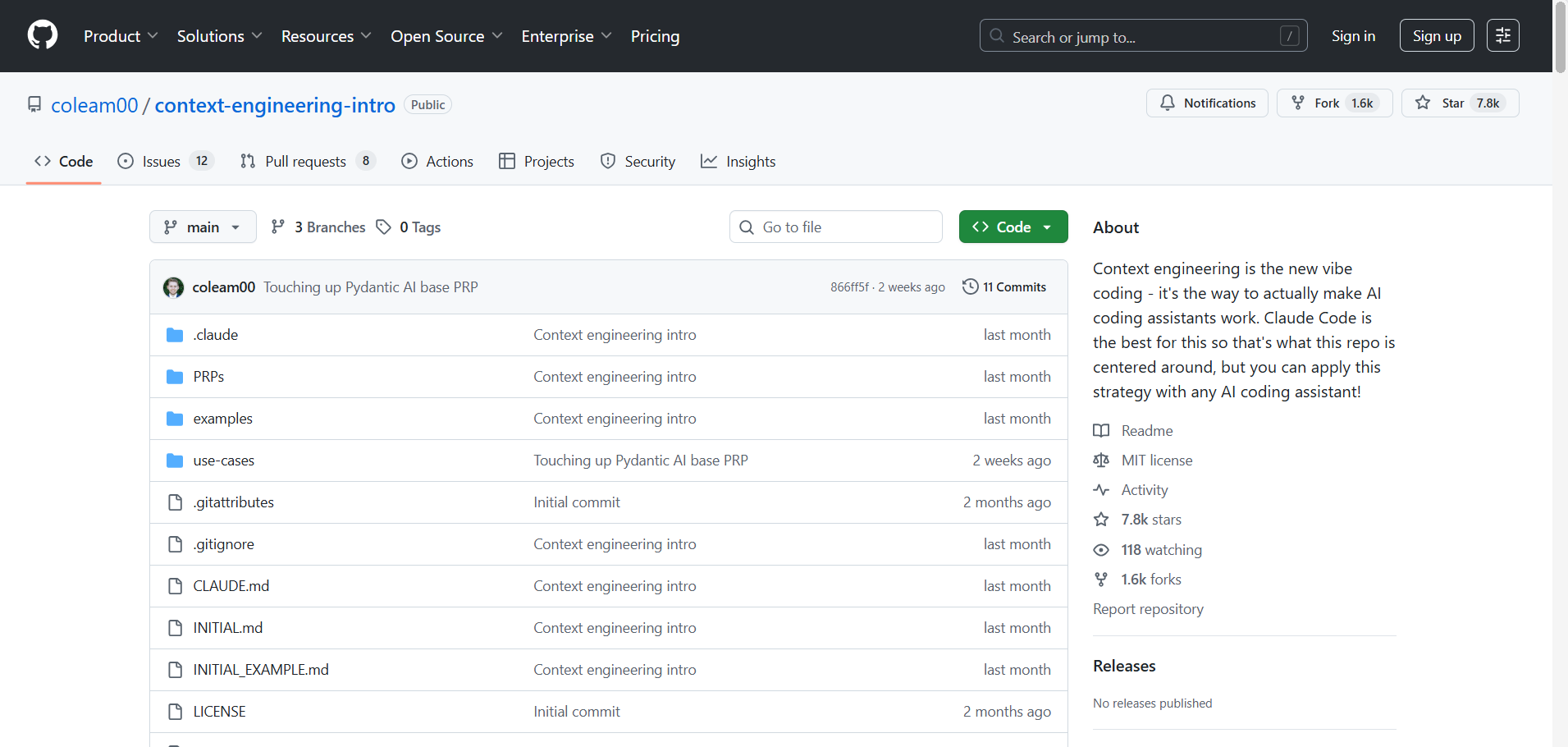1568x747 pixels.
Task: Click the Readme book icon
Action: tap(1101, 431)
